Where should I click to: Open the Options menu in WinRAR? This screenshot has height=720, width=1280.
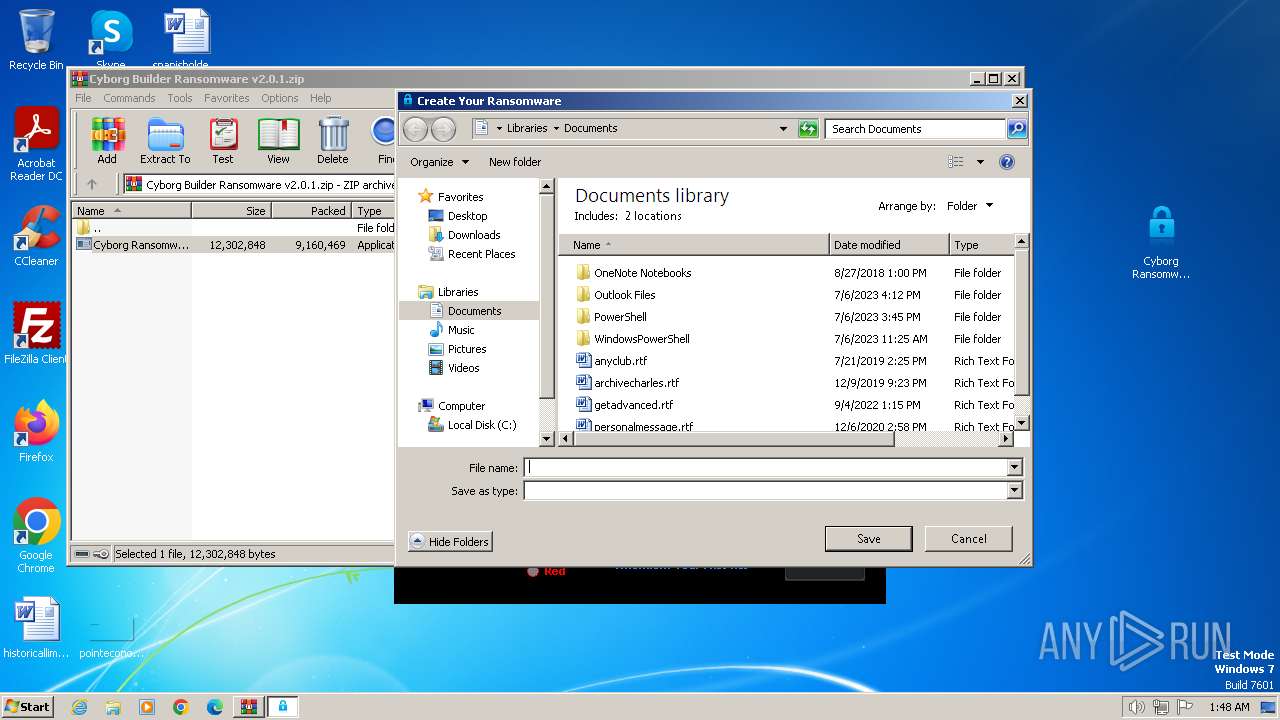coord(280,98)
